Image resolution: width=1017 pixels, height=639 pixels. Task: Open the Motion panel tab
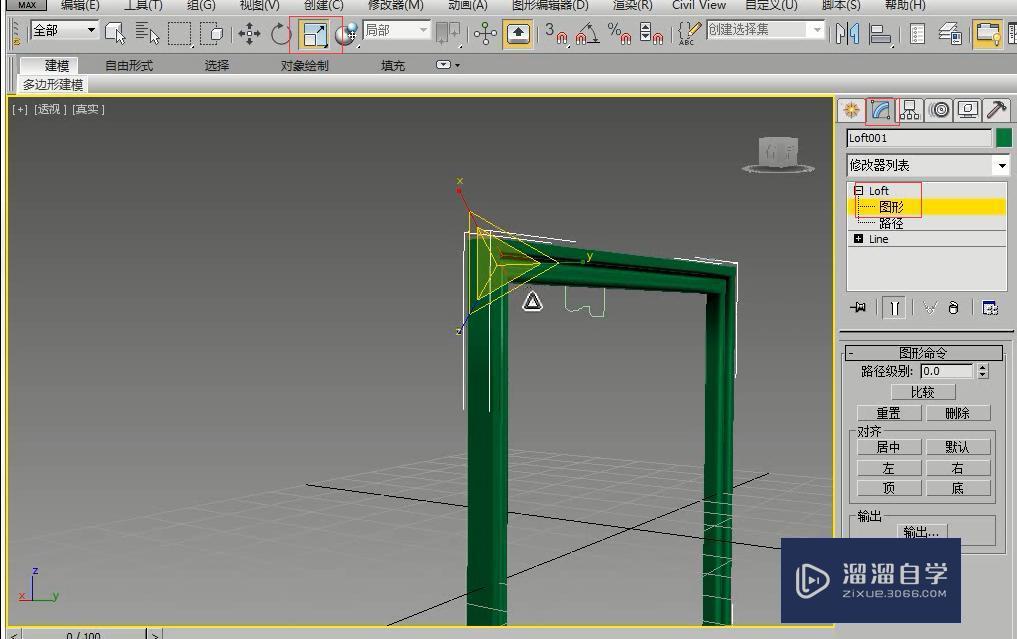pyautogui.click(x=938, y=110)
